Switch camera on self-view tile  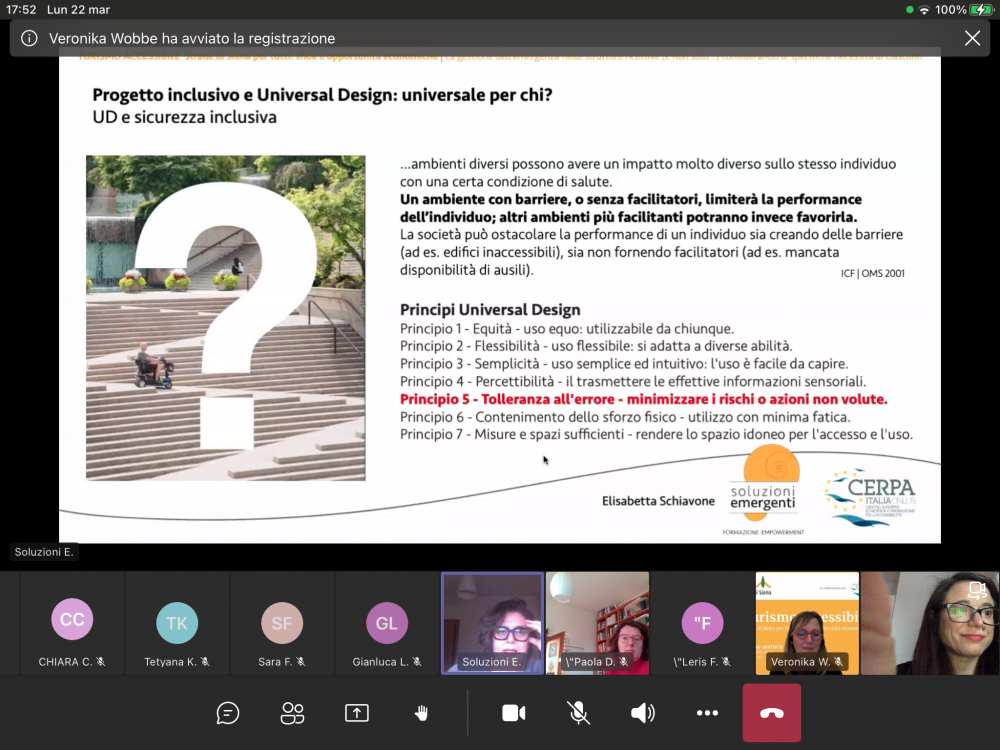click(977, 591)
